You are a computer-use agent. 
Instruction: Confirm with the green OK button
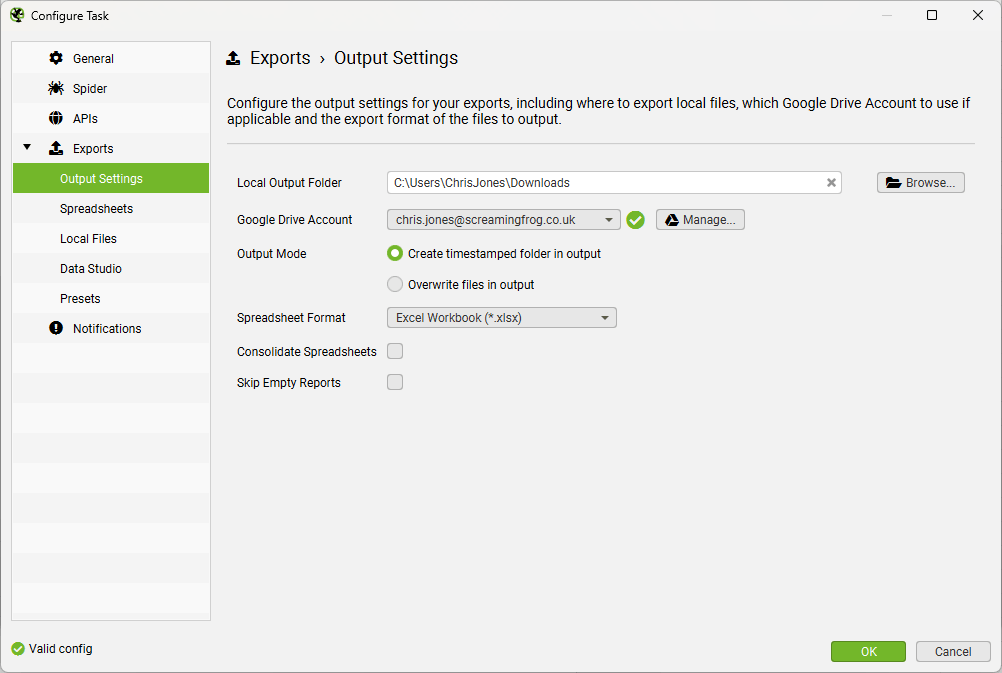(868, 651)
